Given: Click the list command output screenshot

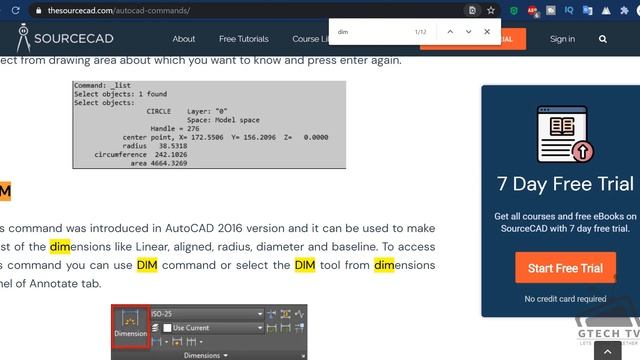Looking at the screenshot, I should point(209,124).
